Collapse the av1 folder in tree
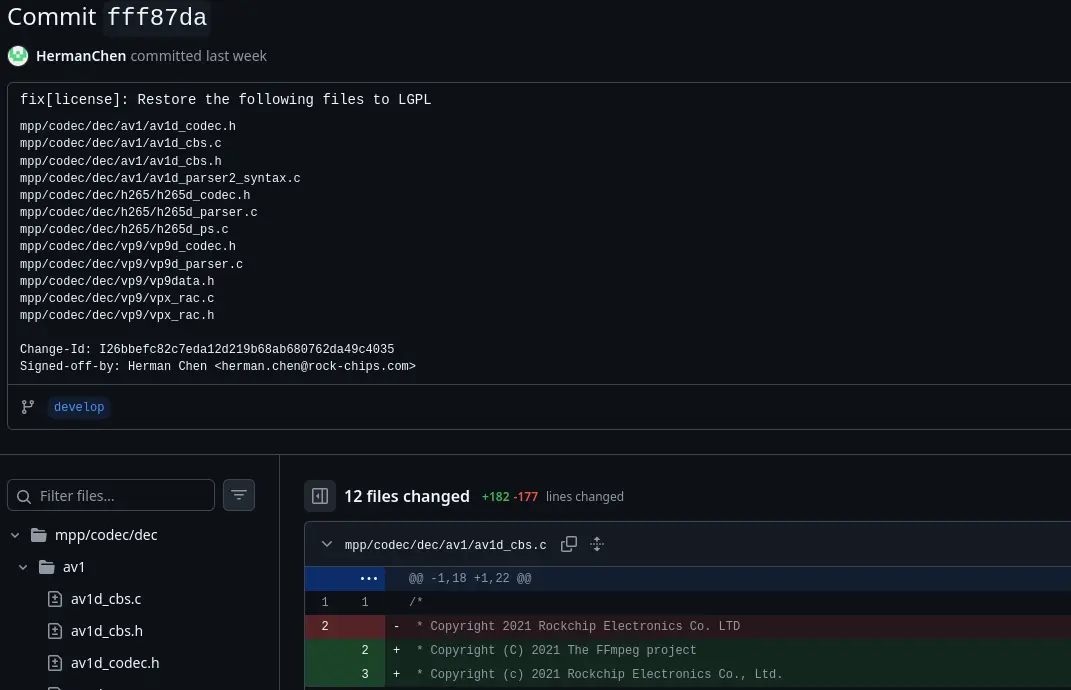The width and height of the screenshot is (1071, 690). (x=23, y=567)
